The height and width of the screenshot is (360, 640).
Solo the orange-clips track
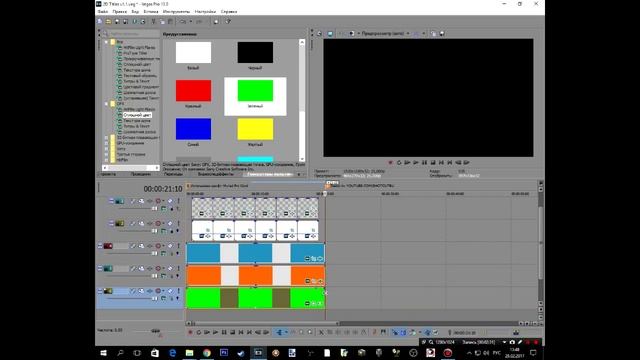(178, 269)
